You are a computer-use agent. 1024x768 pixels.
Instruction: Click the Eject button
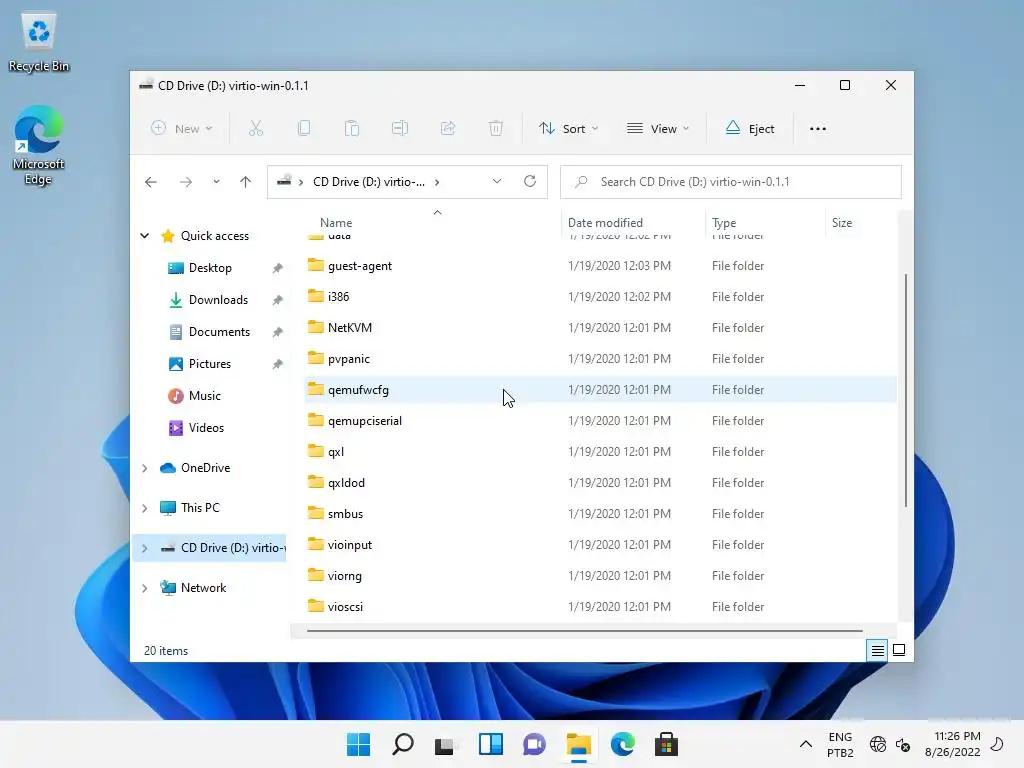(x=750, y=129)
